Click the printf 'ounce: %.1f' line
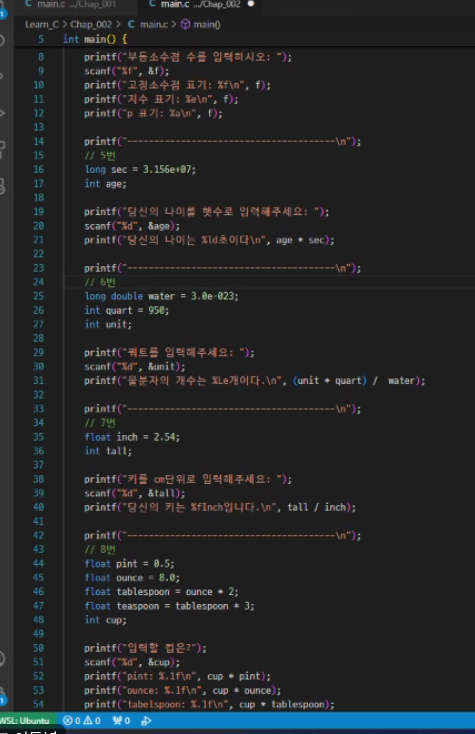 [x=183, y=690]
